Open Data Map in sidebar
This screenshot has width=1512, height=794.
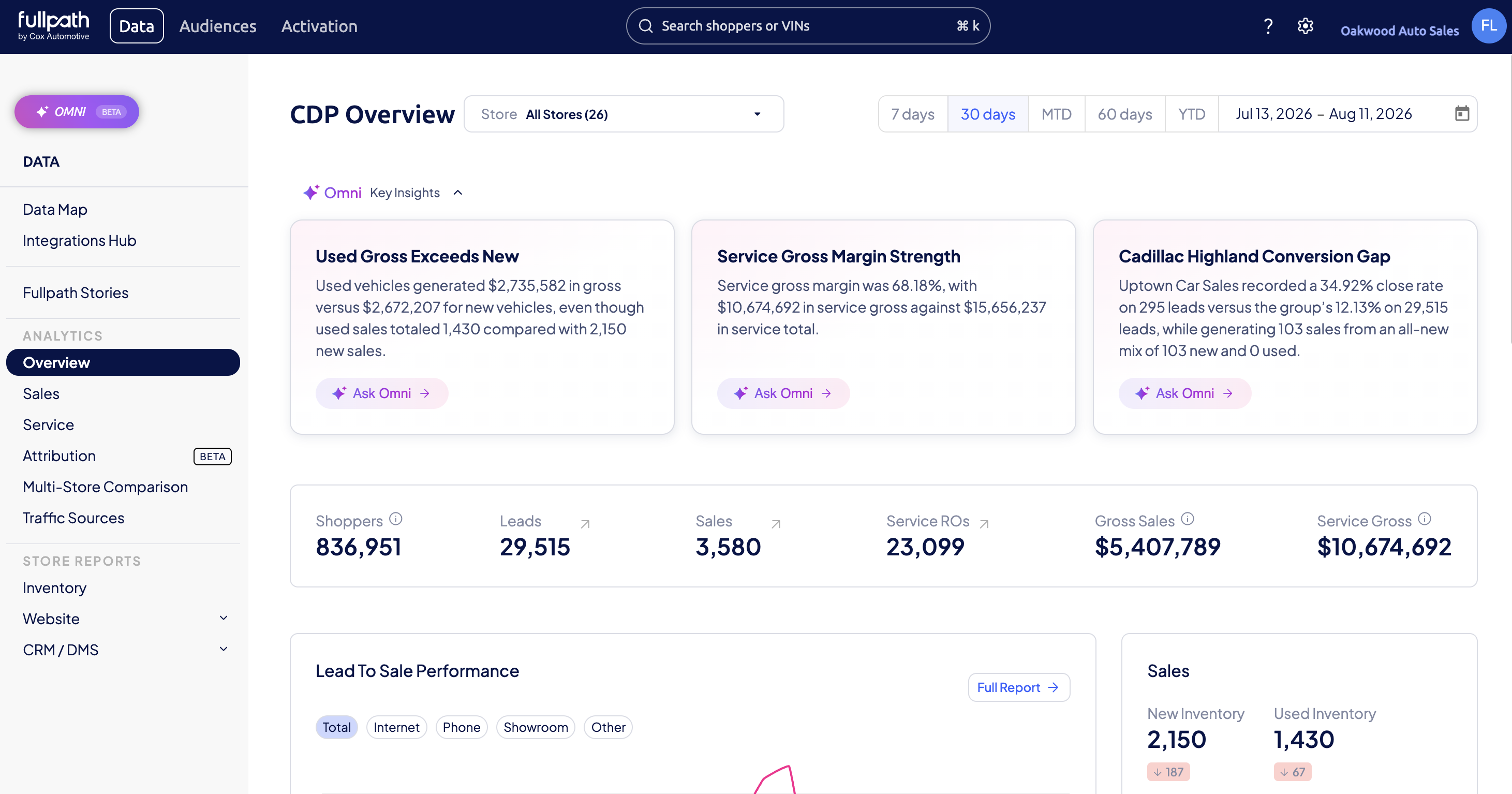[55, 210]
